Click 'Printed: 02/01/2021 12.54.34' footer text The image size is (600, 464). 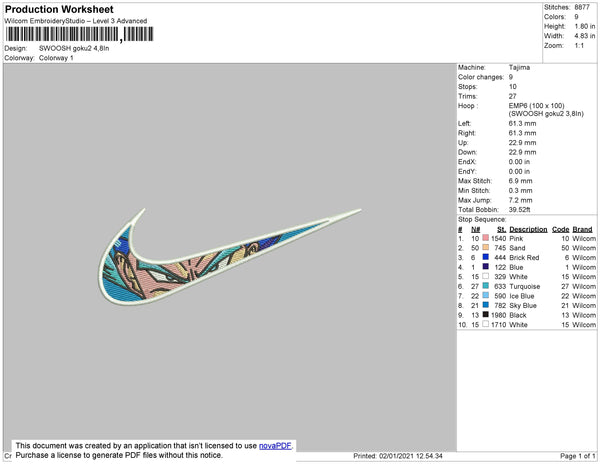[x=398, y=456]
